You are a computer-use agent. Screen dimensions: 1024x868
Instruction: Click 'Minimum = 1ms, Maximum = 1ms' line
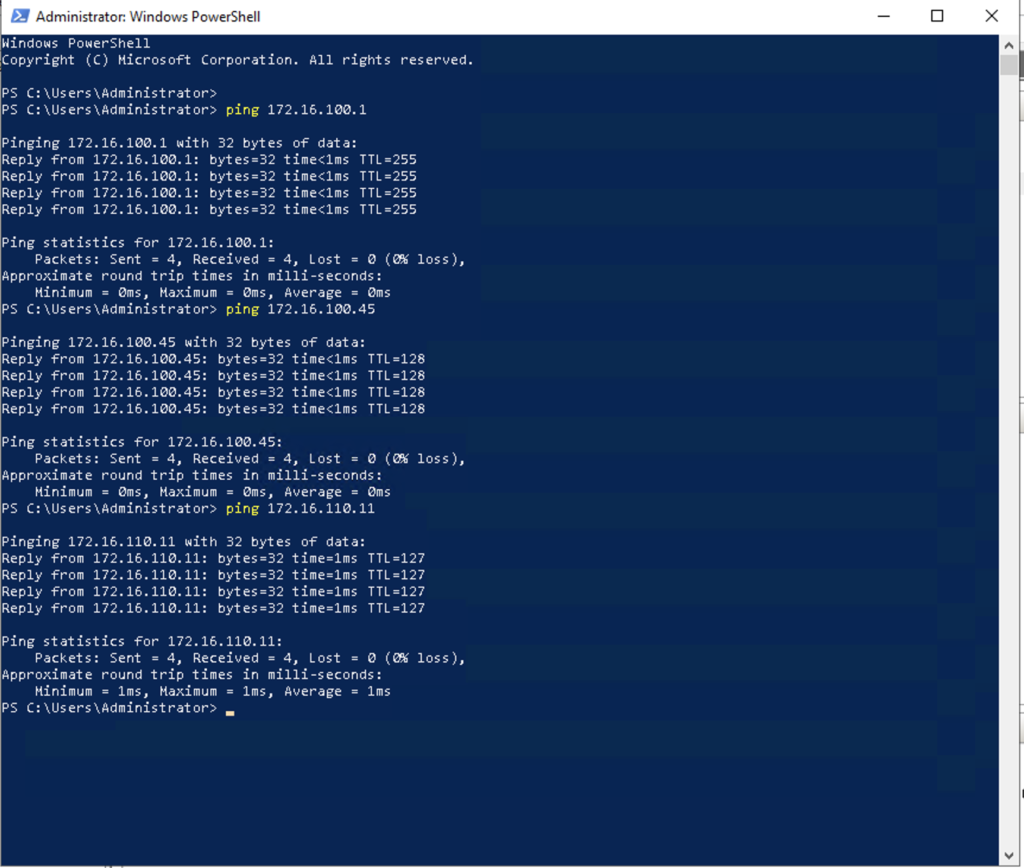(212, 691)
